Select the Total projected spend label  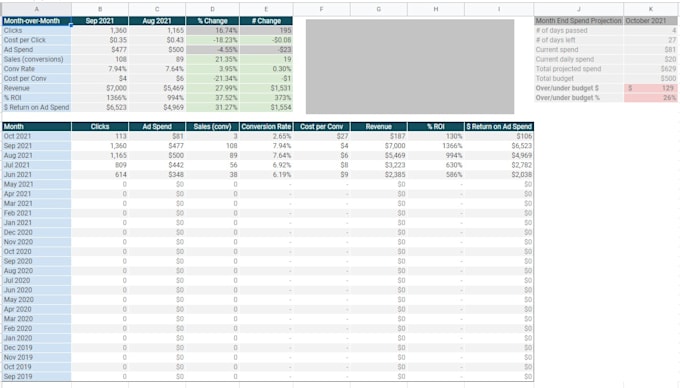pos(579,68)
